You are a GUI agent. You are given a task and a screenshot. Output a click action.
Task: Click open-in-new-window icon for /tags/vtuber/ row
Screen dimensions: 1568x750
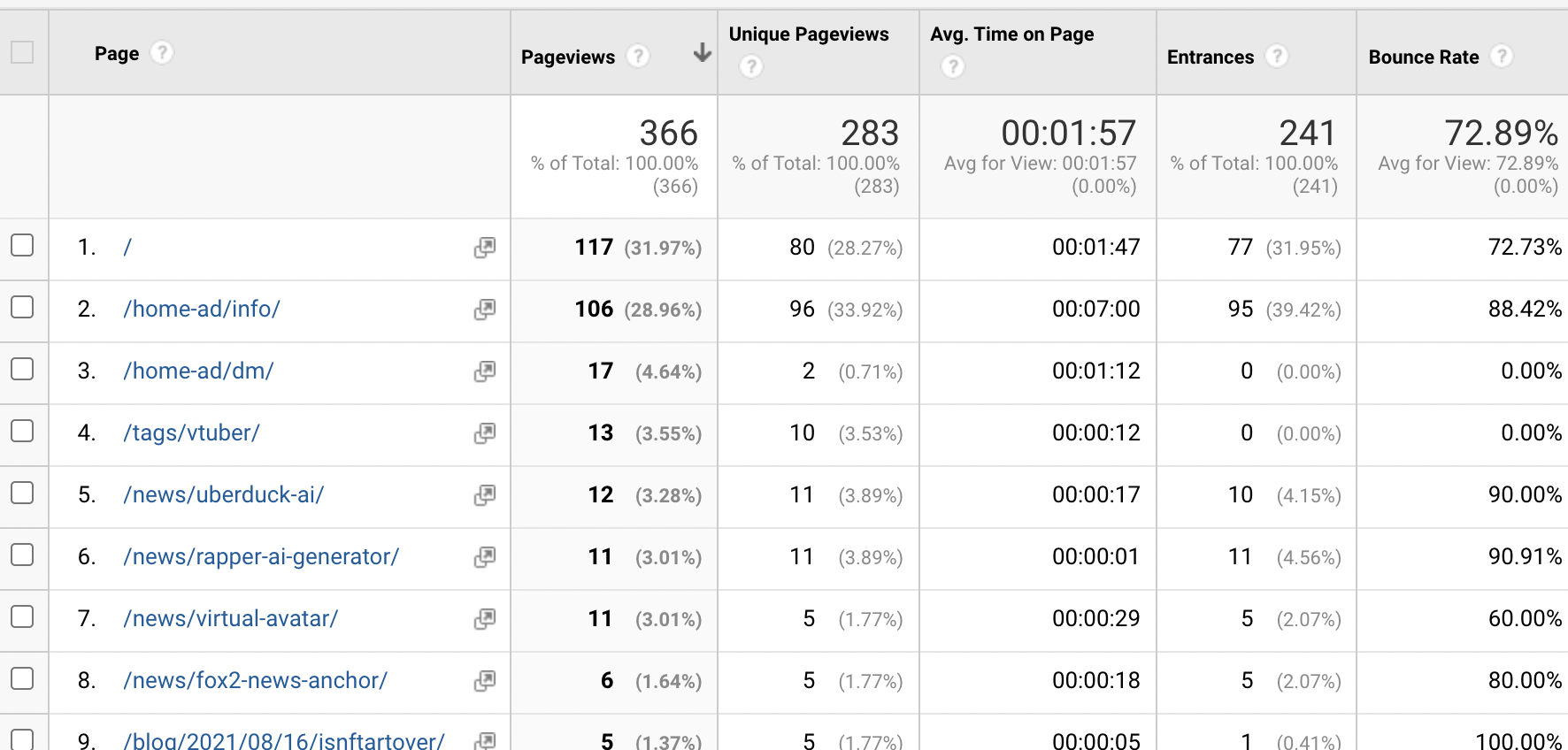click(484, 433)
